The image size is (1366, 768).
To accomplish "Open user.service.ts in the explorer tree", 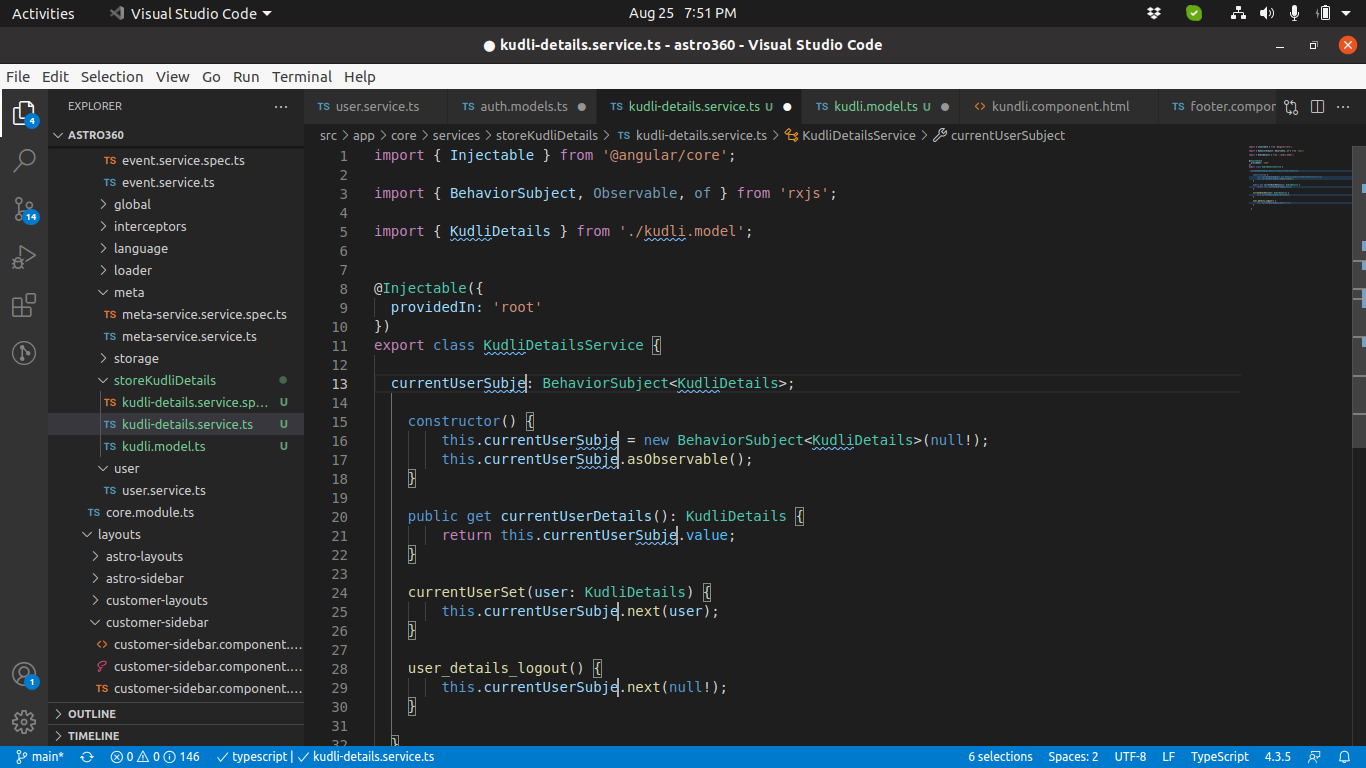I will 163,490.
